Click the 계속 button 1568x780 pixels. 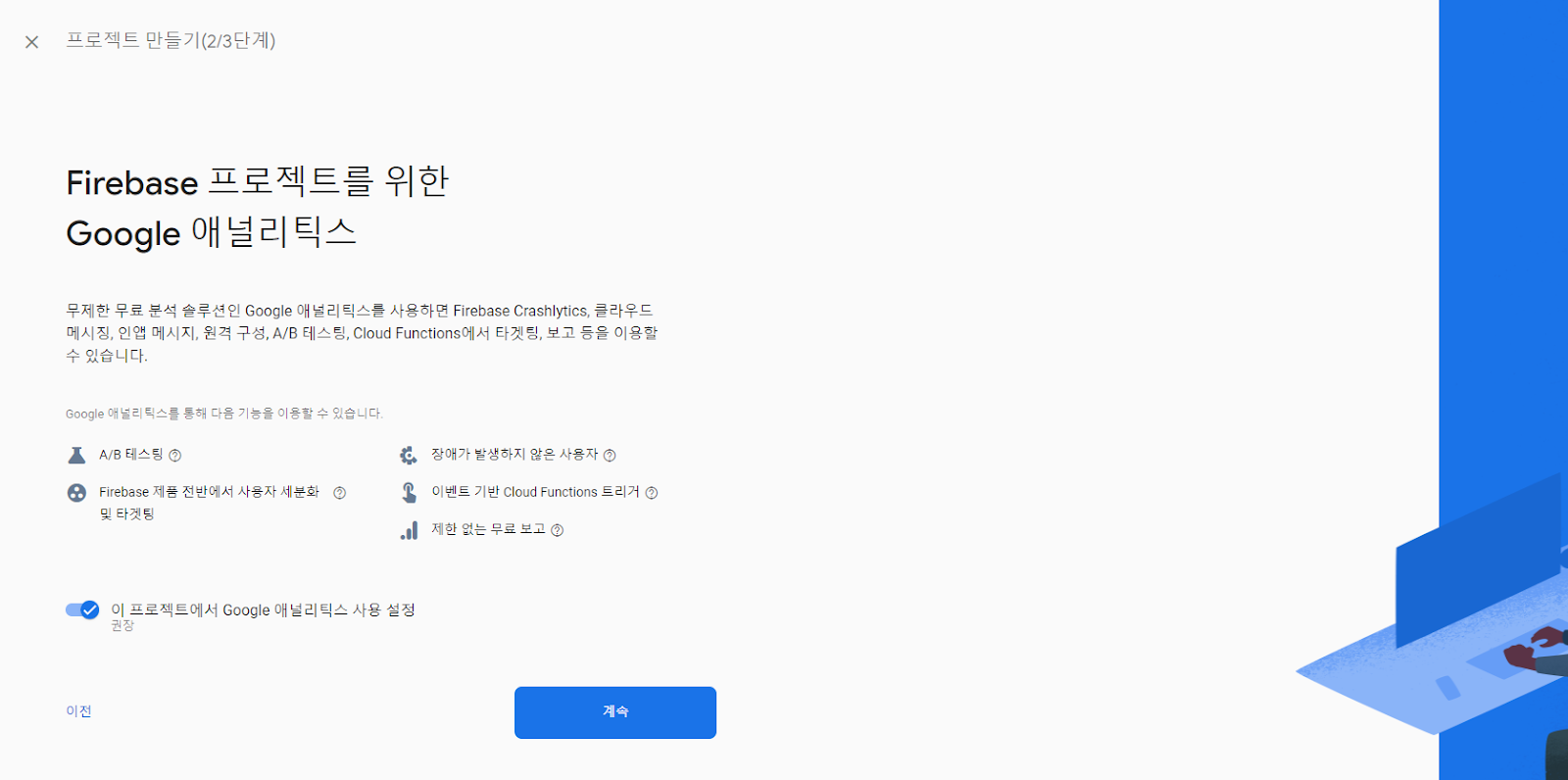coord(615,712)
